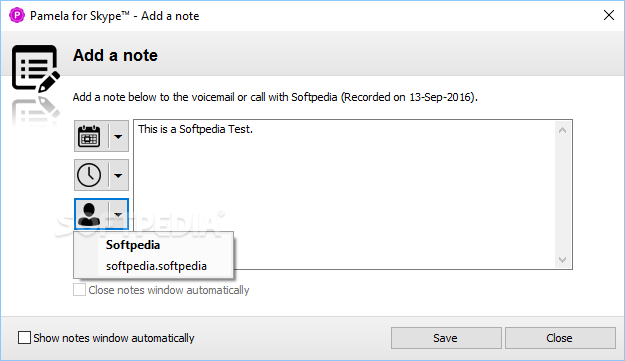This screenshot has width=625, height=361.
Task: Save the note
Action: (446, 338)
